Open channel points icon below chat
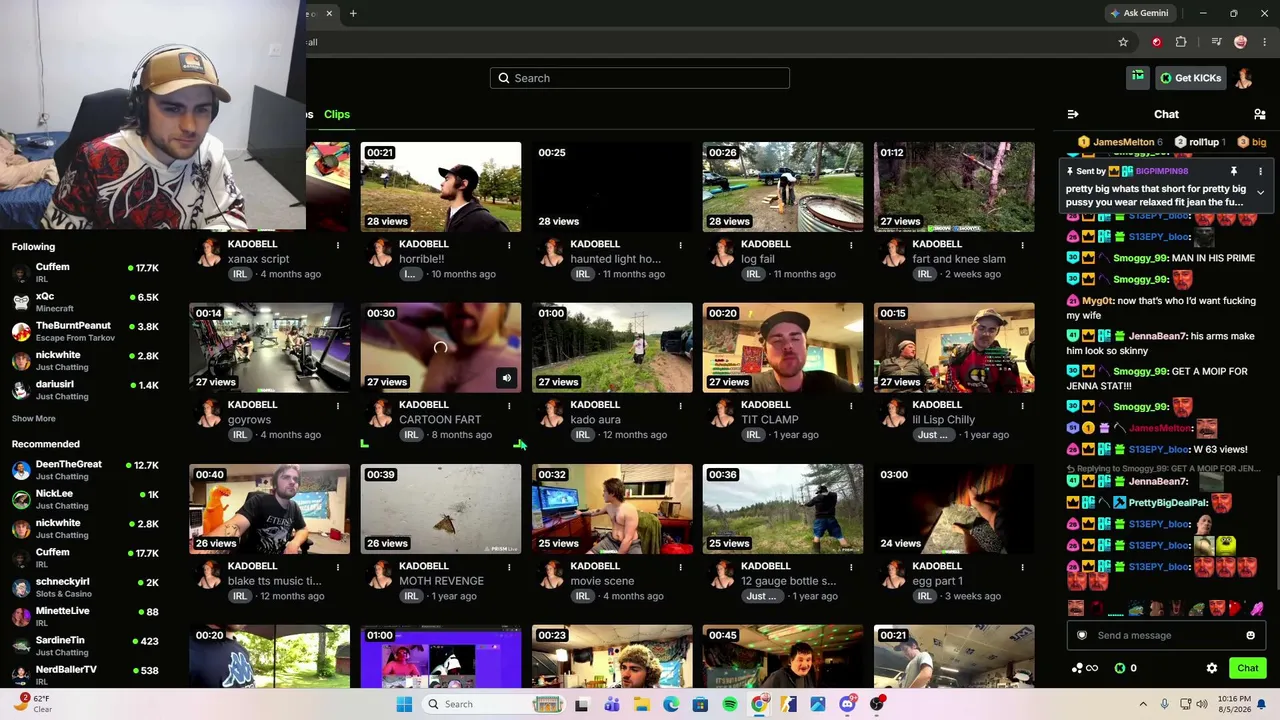The width and height of the screenshot is (1280, 720). point(1084,668)
